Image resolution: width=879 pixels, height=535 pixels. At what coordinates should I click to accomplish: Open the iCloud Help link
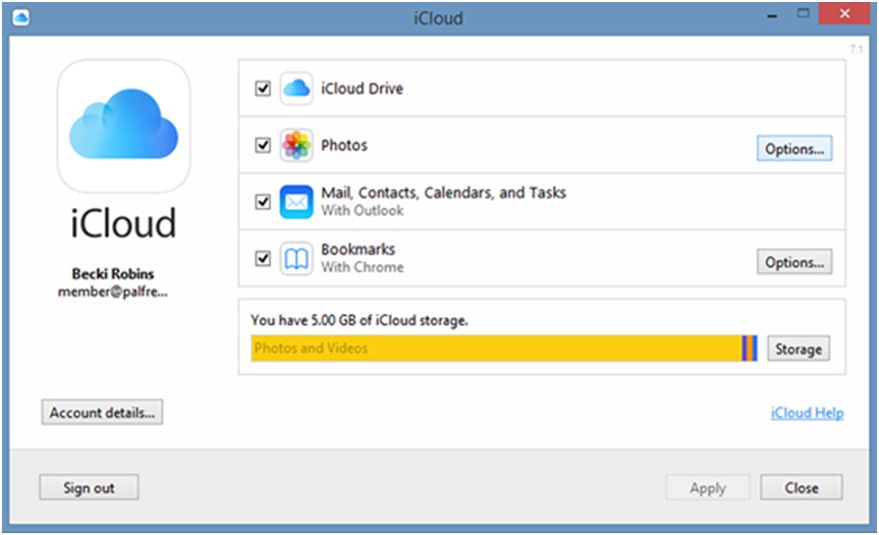(807, 413)
